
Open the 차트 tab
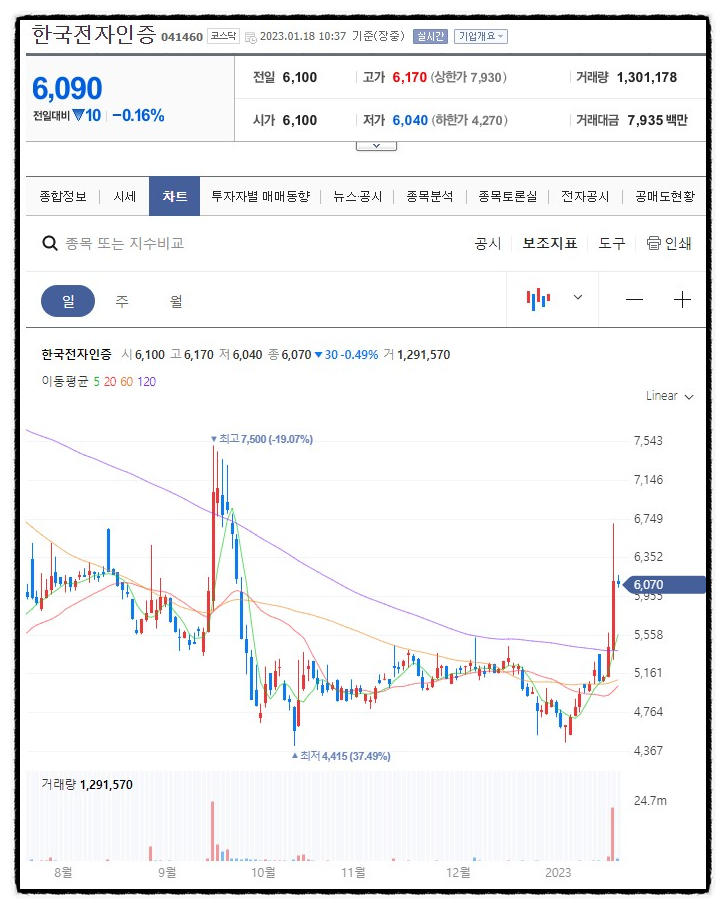pyautogui.click(x=175, y=197)
